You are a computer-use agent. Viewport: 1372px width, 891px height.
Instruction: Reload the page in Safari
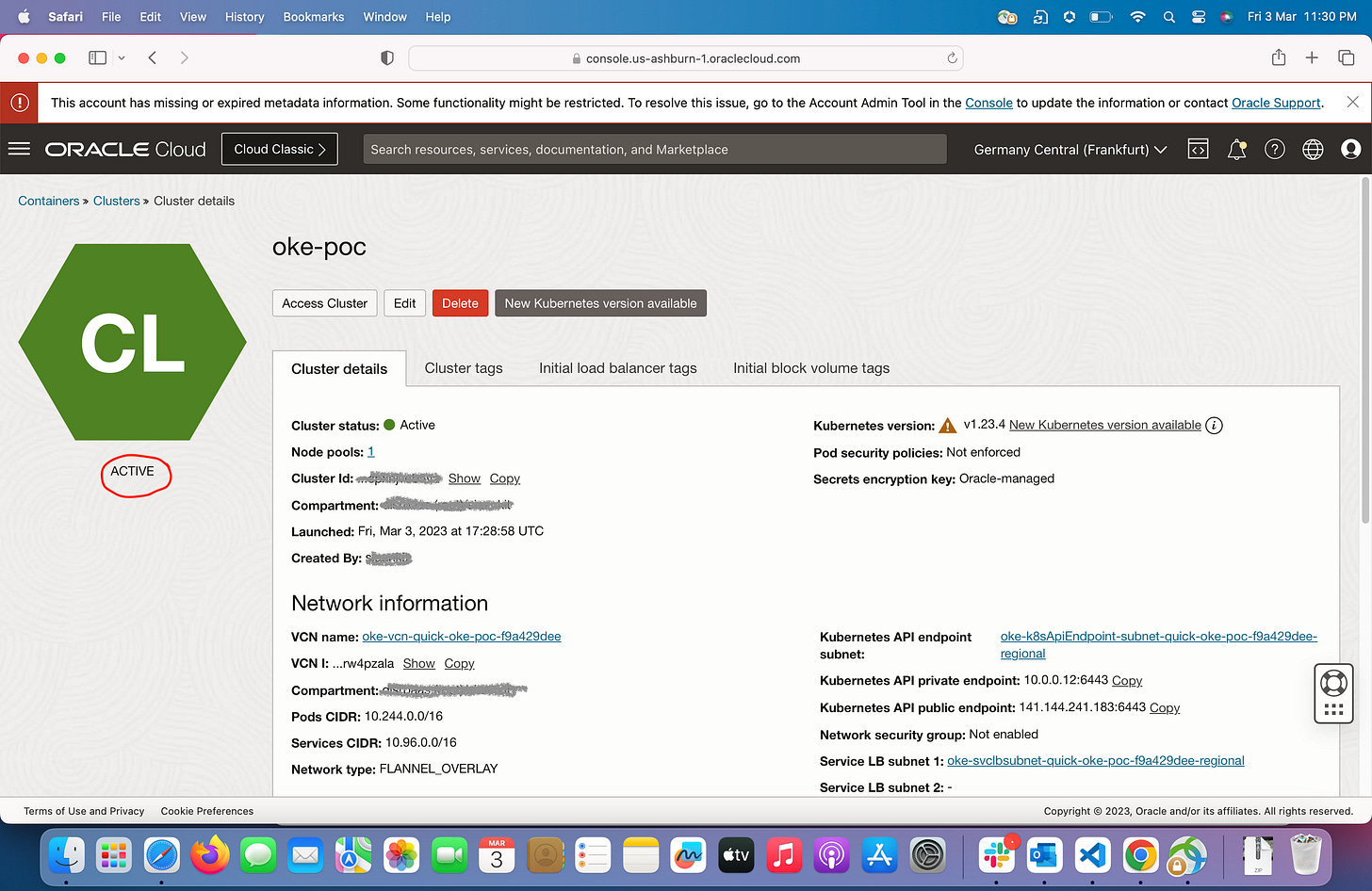[952, 58]
